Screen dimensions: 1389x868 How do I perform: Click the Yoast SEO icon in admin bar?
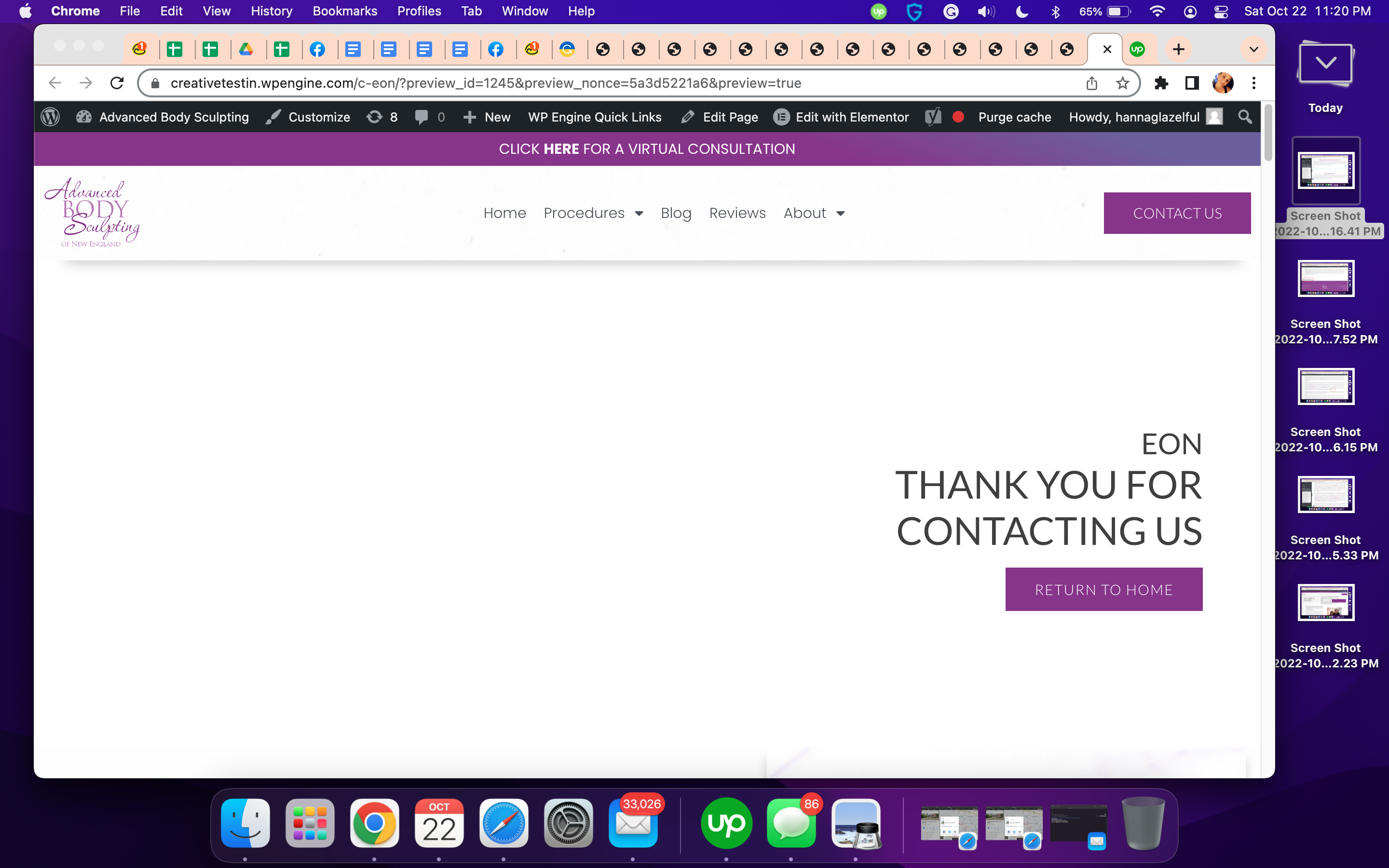coord(933,117)
